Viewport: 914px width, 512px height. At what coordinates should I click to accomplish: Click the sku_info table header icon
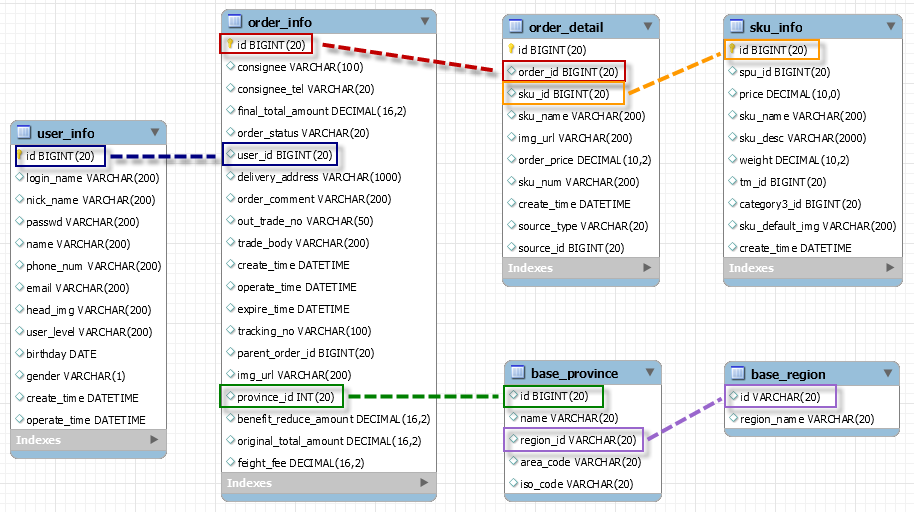(737, 27)
